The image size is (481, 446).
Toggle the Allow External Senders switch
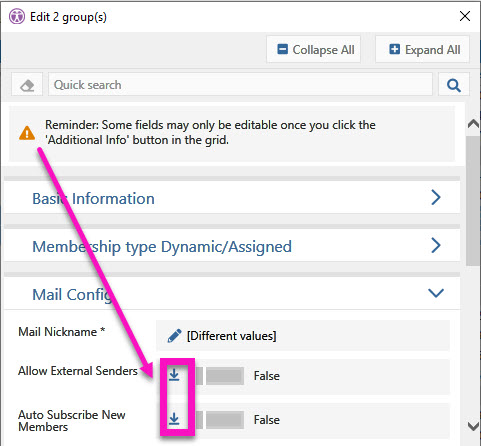pyautogui.click(x=220, y=376)
